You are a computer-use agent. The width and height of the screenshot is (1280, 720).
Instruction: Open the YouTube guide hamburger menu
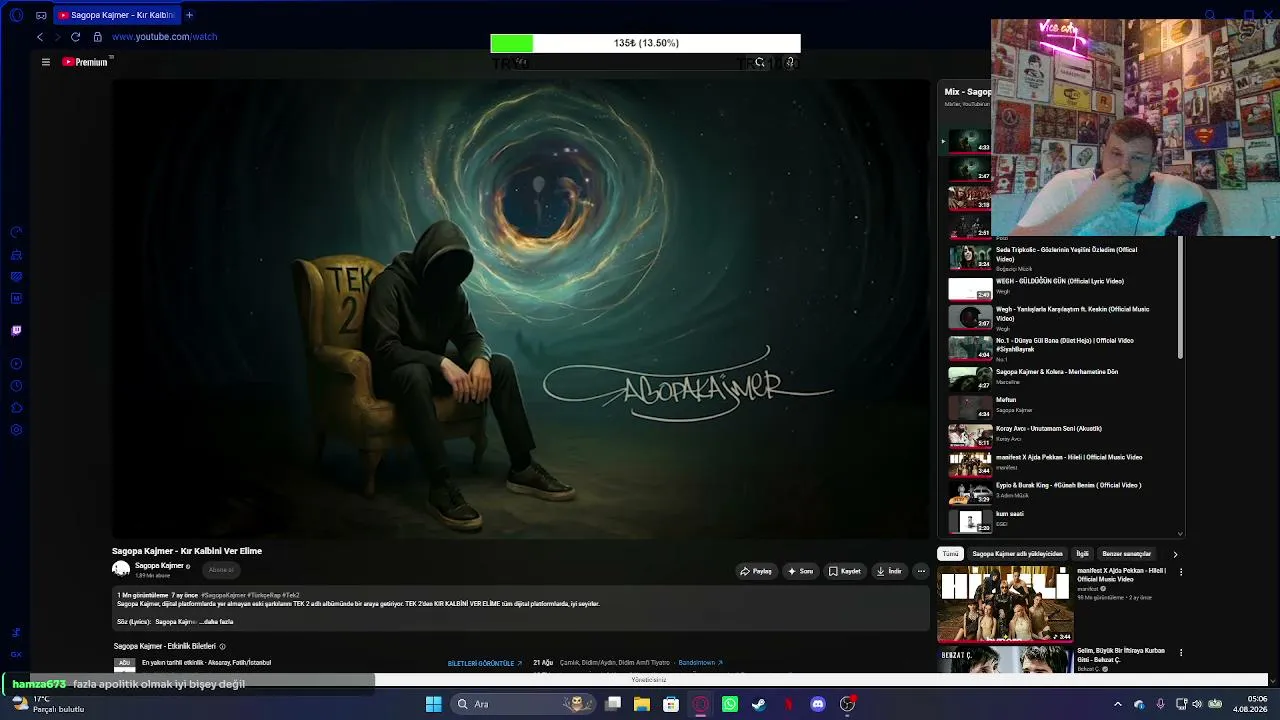(x=45, y=62)
